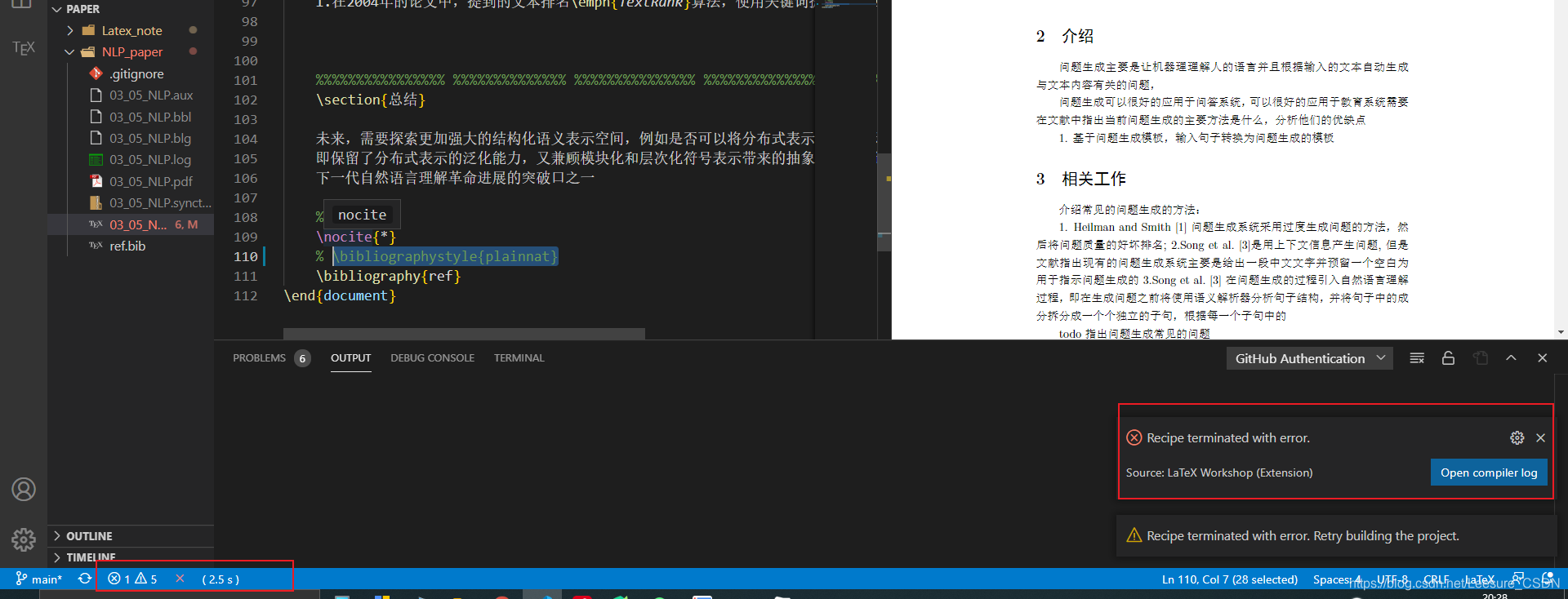Click the Open compiler log button
This screenshot has height=599, width=1568.
coord(1489,473)
